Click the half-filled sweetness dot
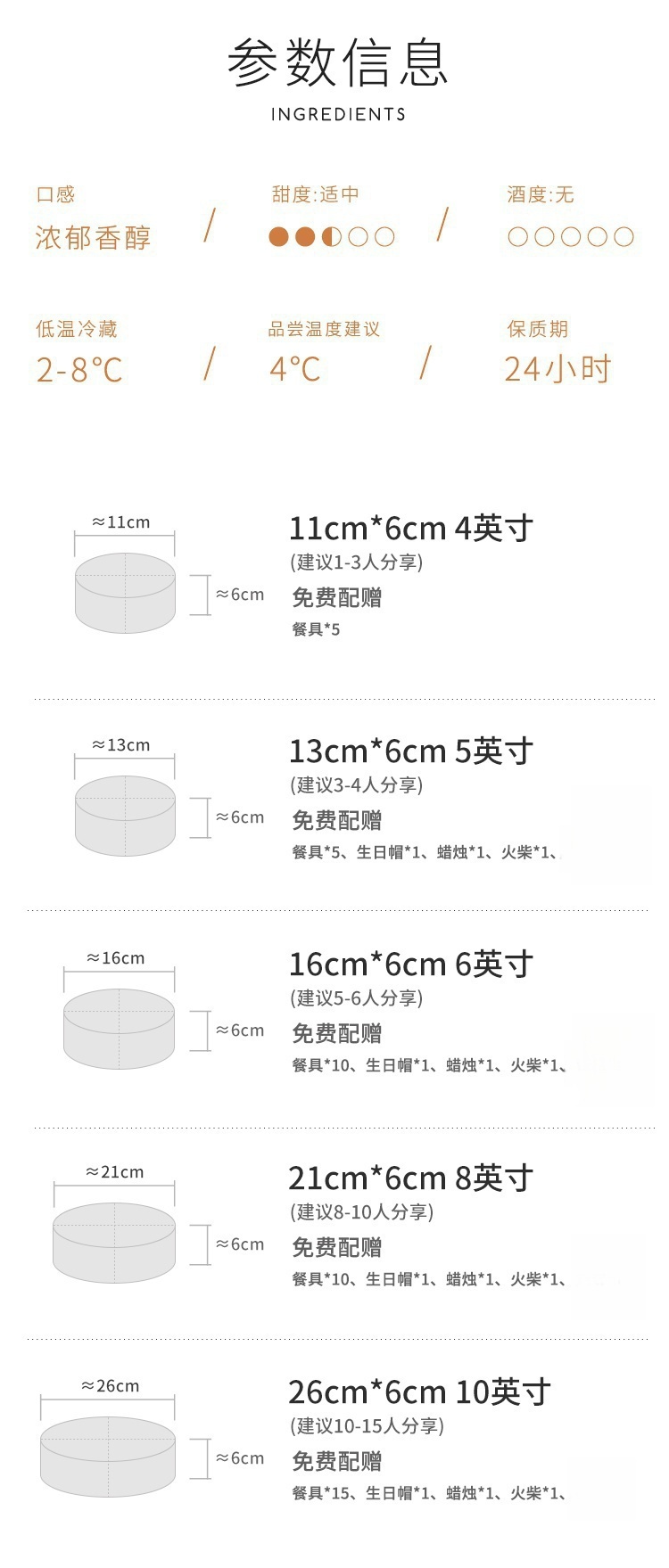The height and width of the screenshot is (1568, 669). (x=332, y=236)
